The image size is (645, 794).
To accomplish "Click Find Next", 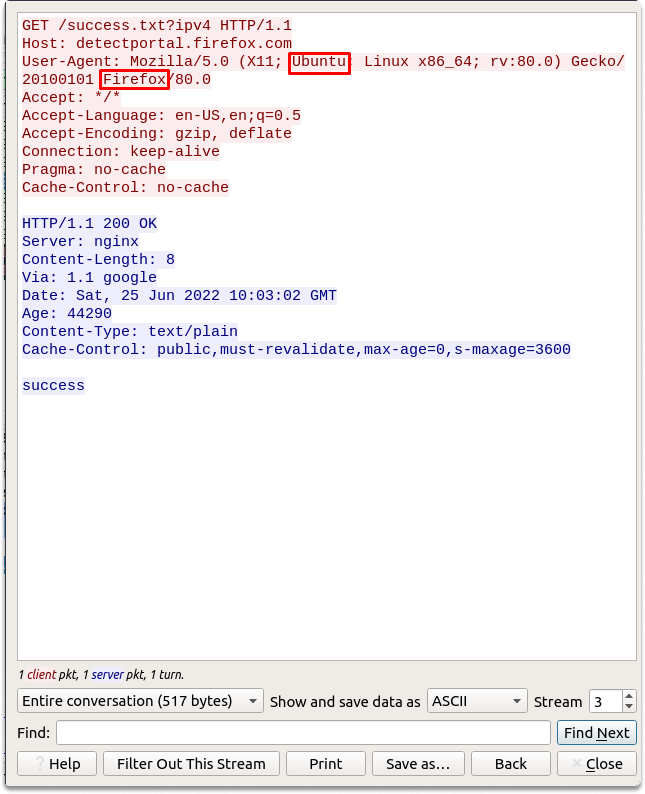I will 596,732.
